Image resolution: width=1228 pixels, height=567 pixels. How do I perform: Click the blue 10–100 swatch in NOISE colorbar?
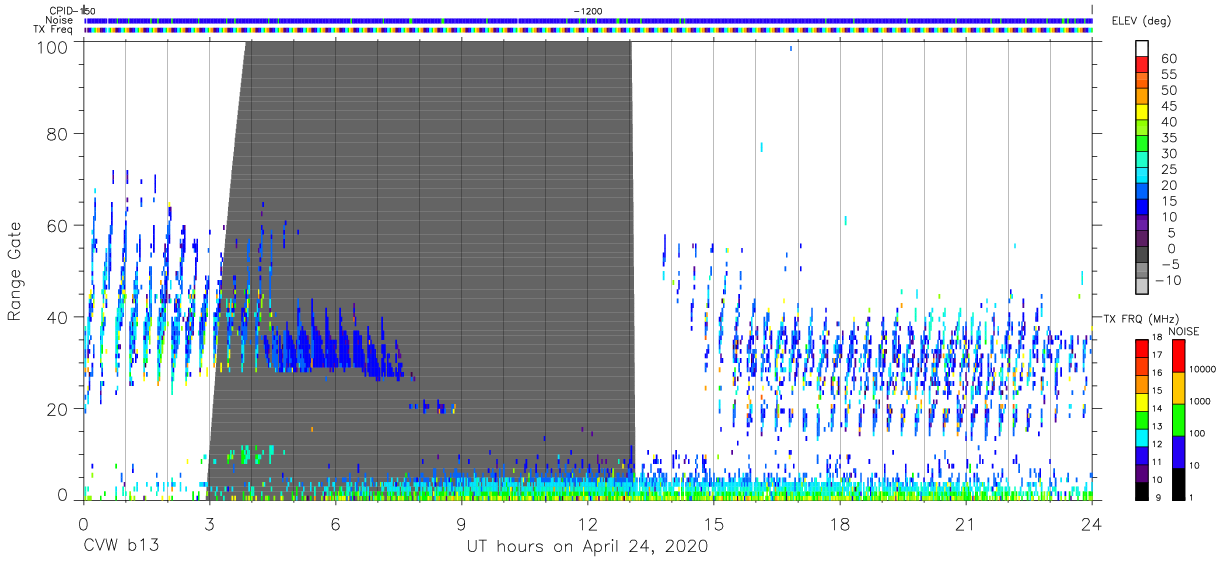(1177, 451)
